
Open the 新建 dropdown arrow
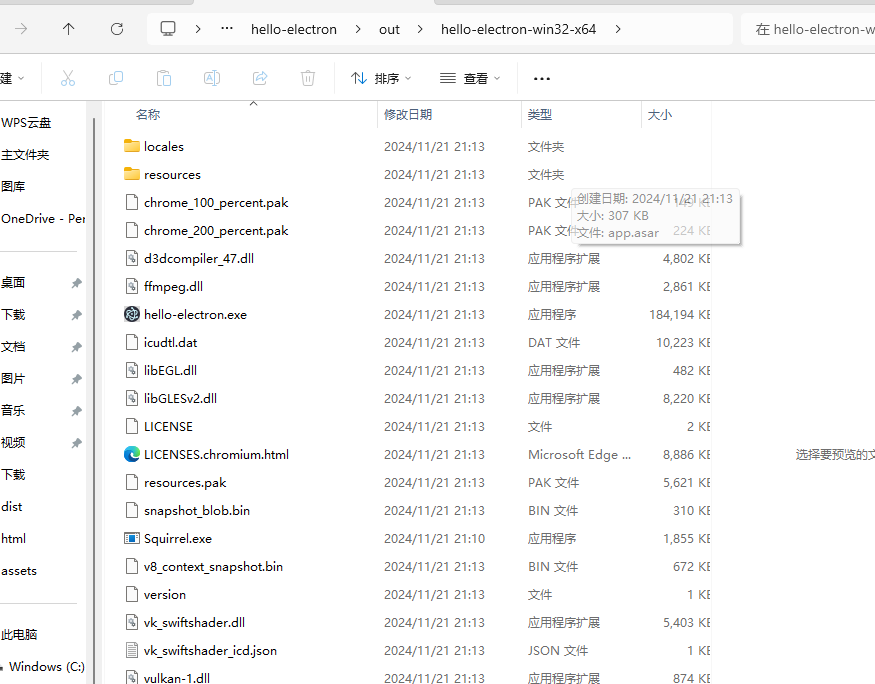coord(21,79)
